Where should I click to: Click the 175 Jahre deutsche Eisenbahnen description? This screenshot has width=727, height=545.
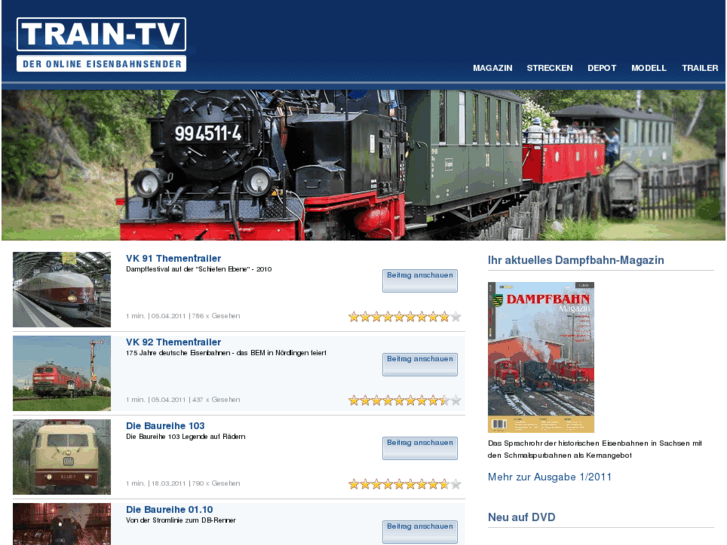click(226, 353)
